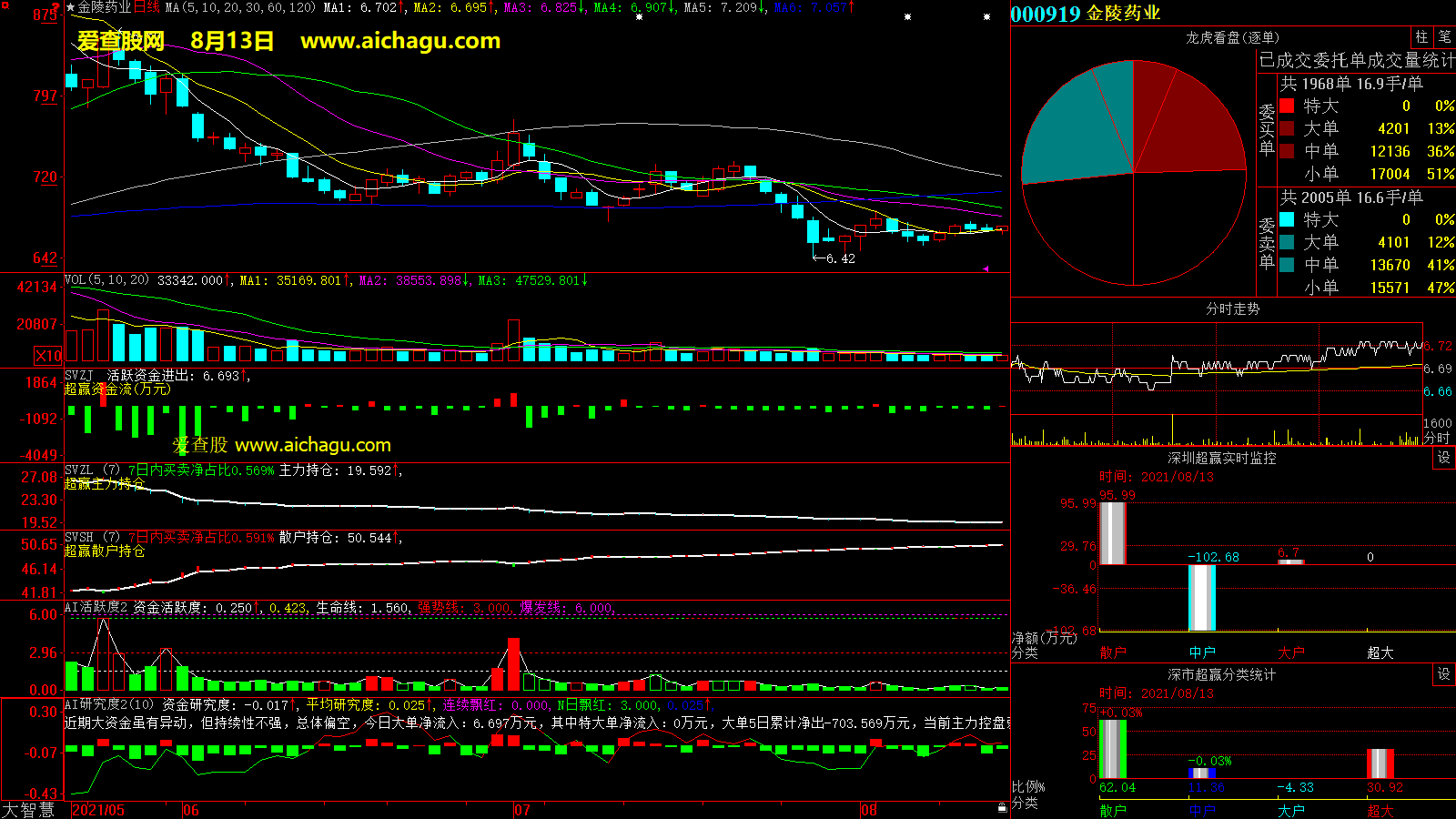
Task: Select the 龙虎看盘(逐单) panel title
Action: (1232, 37)
